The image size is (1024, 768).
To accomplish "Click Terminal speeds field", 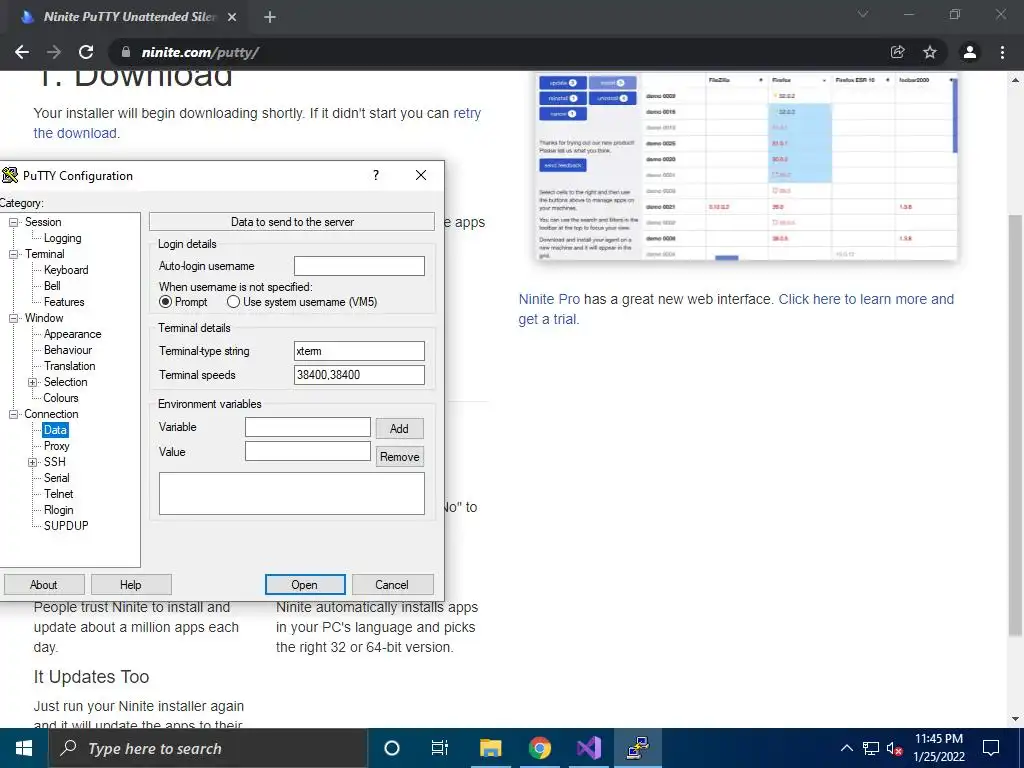I will click(x=359, y=375).
